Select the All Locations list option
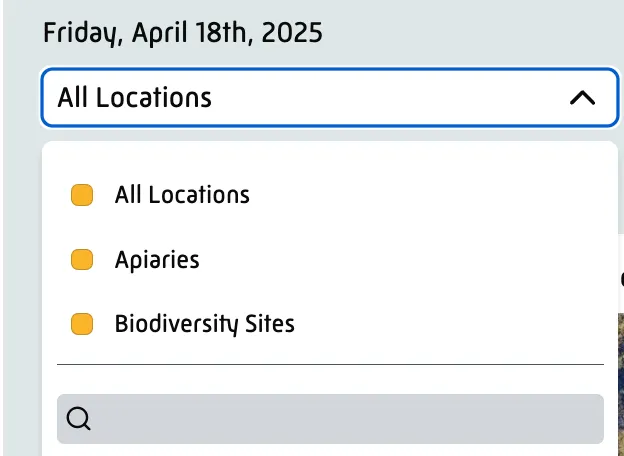The image size is (624, 456). click(182, 195)
